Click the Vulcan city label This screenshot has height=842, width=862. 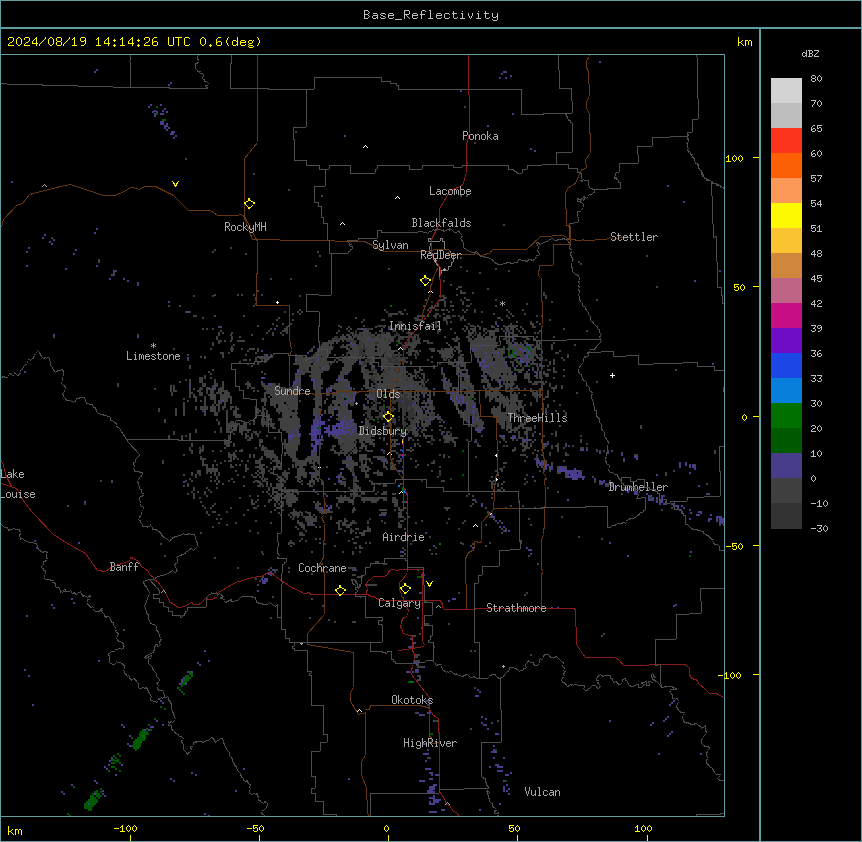(x=543, y=792)
